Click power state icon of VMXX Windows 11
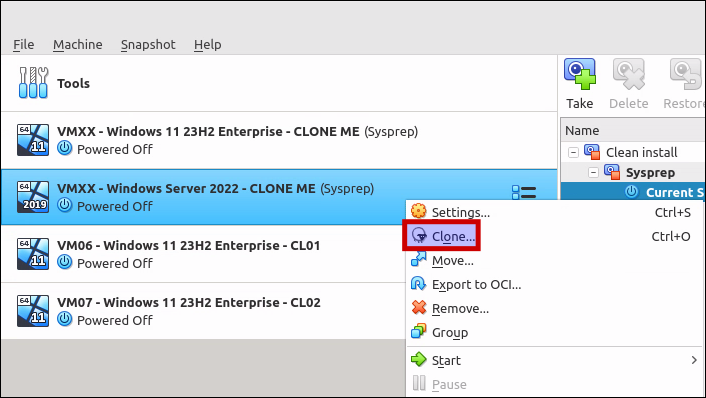This screenshot has height=398, width=706. 64,148
